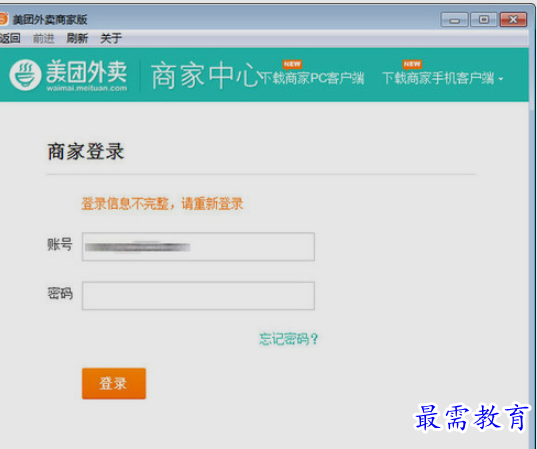The image size is (537, 449).
Task: Click the NEW badge above PC客户端
Action: [292, 64]
